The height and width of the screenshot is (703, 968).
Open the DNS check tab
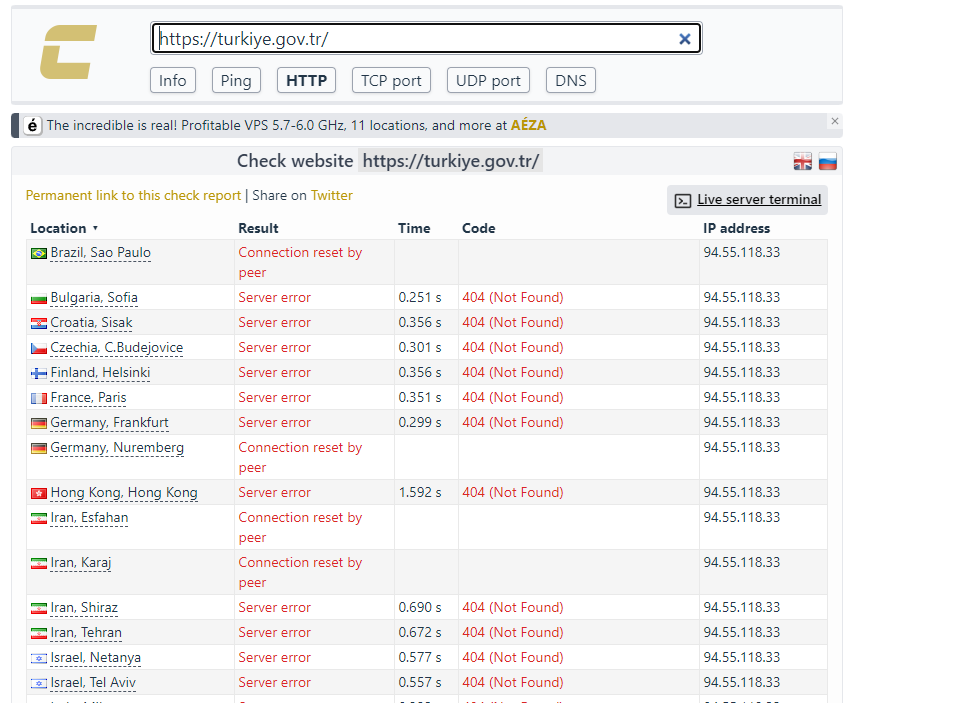[x=571, y=80]
